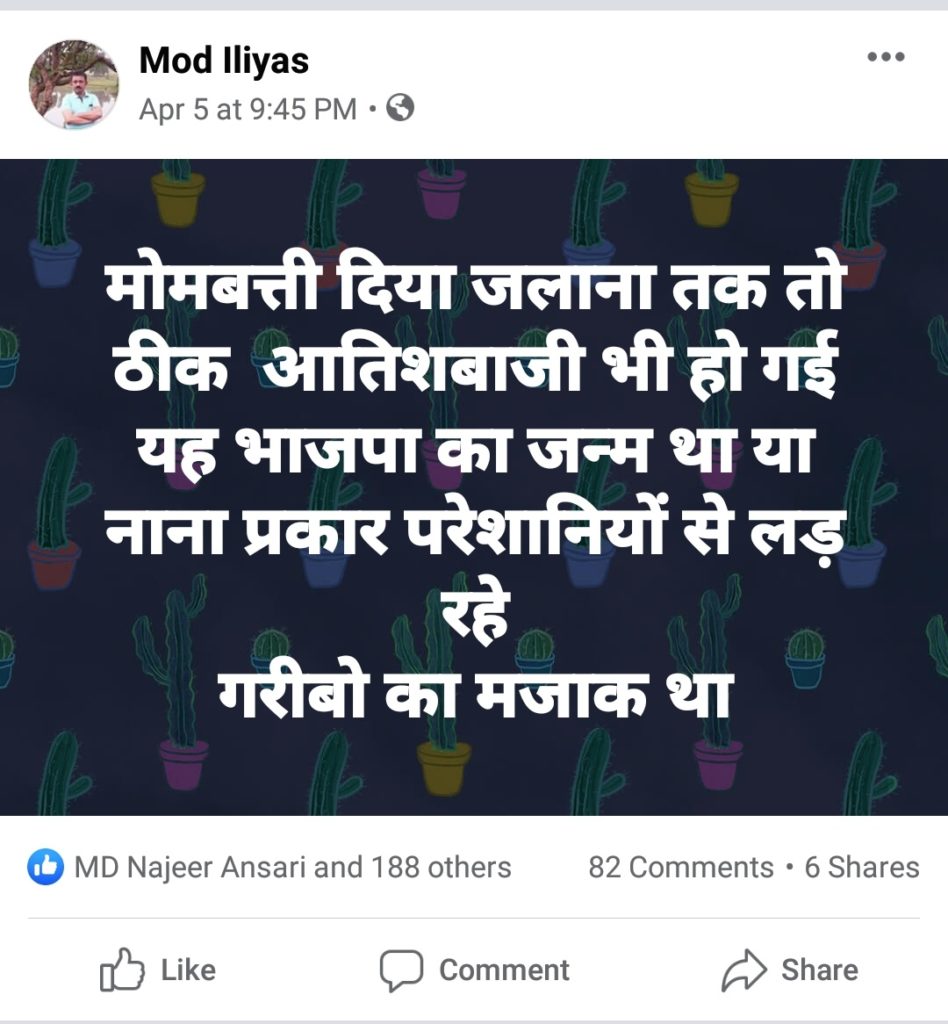The image size is (948, 1024).
Task: Click the public globe privacy icon
Action: point(400,108)
